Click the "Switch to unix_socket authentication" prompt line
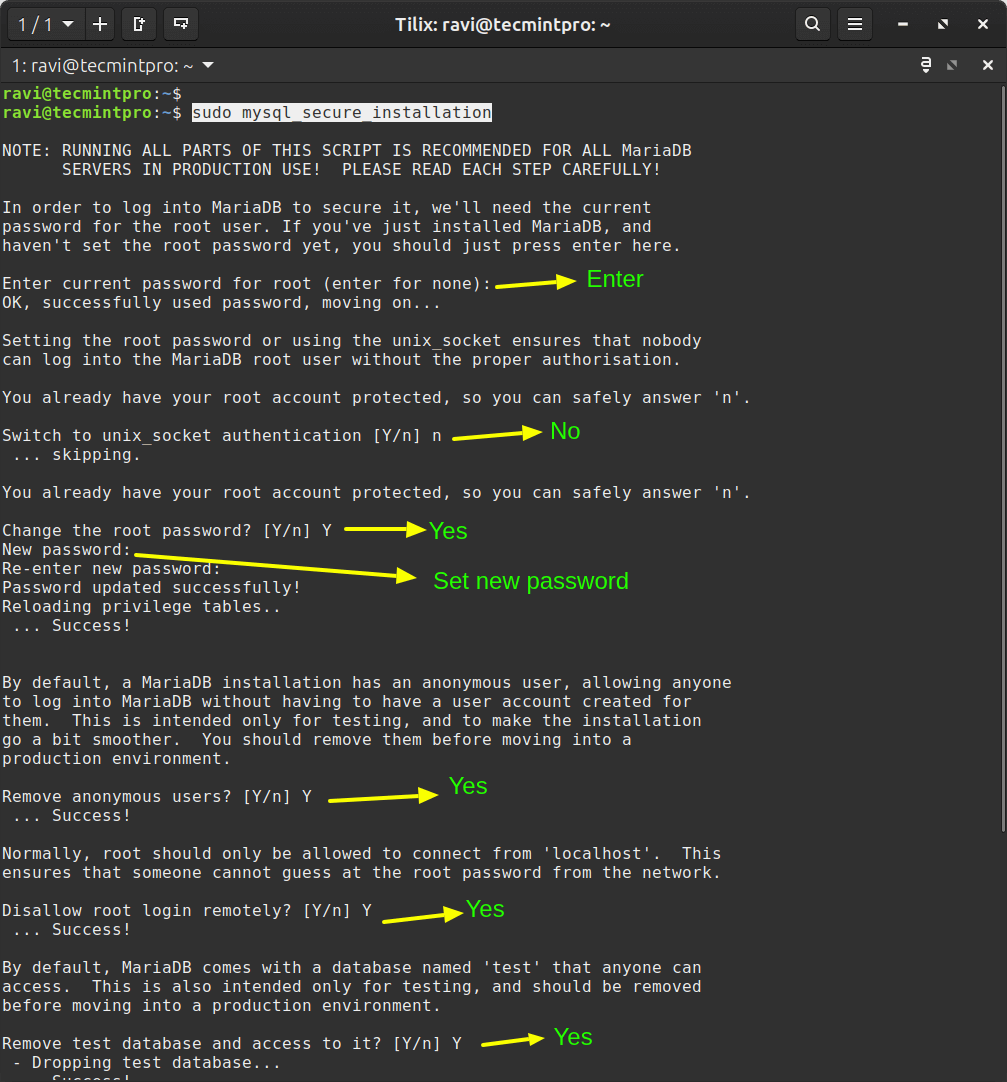1007x1082 pixels. tap(222, 436)
